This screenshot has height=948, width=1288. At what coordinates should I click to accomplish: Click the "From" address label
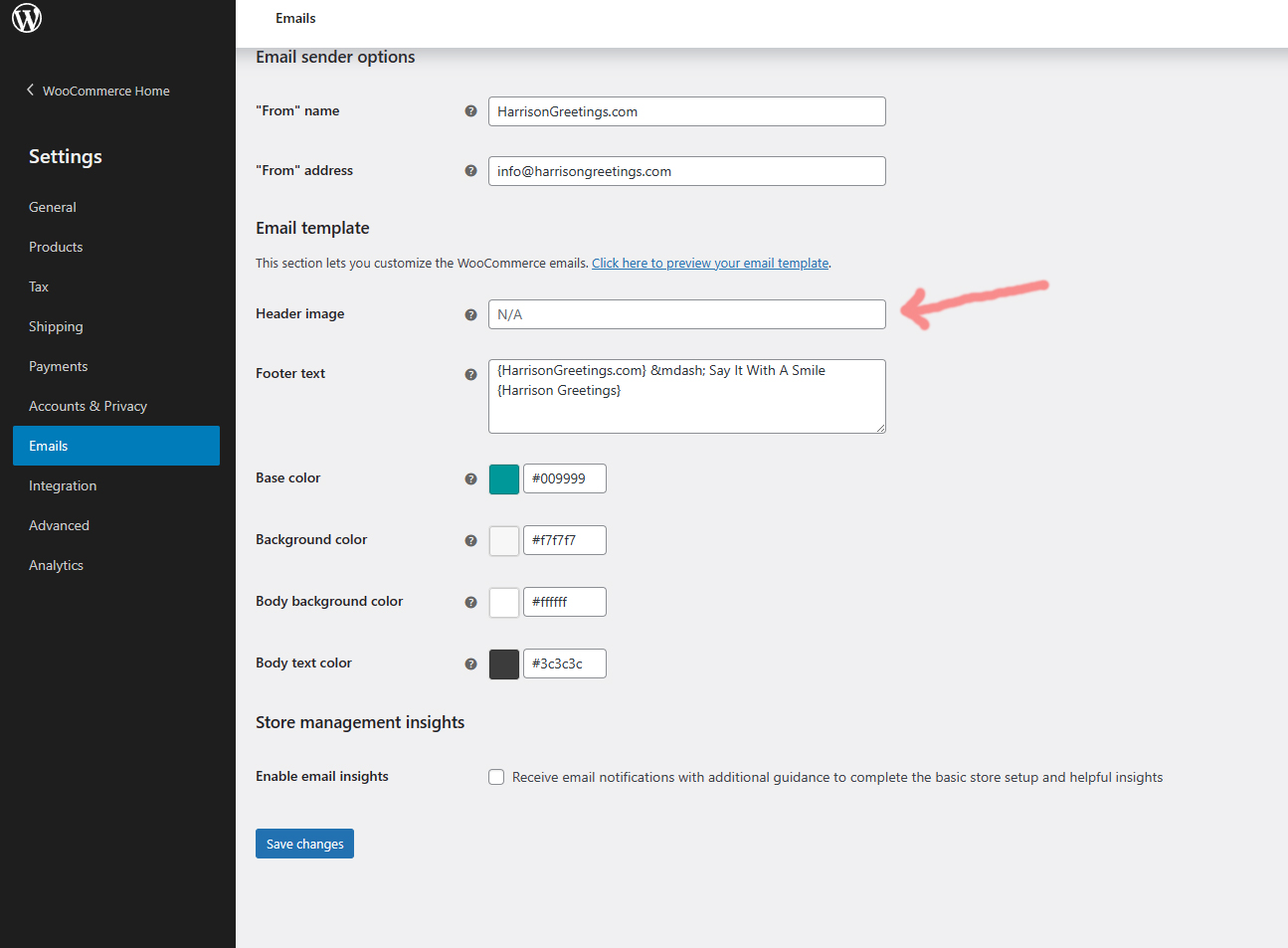click(x=304, y=170)
